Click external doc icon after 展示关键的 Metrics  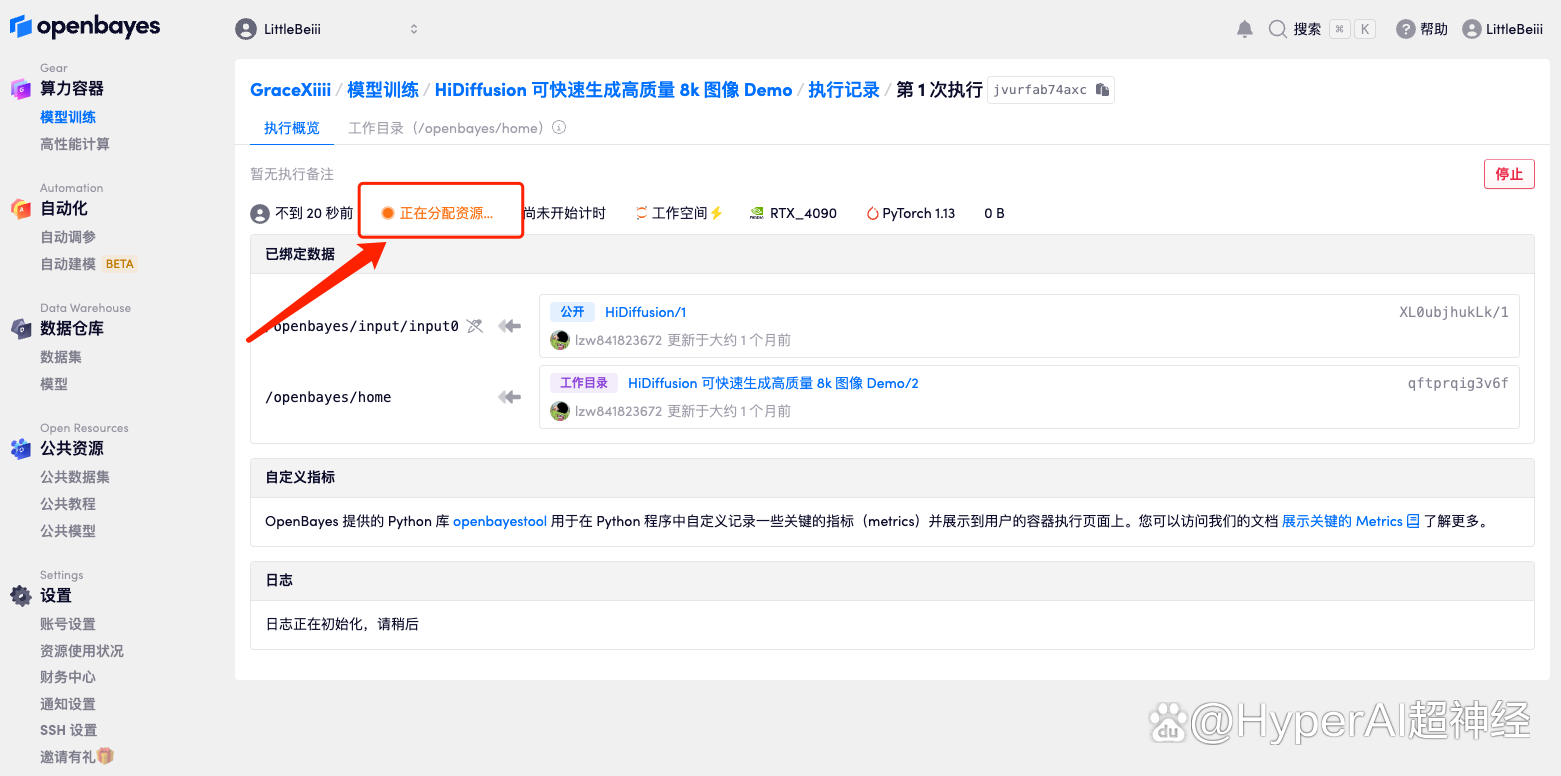click(1413, 521)
